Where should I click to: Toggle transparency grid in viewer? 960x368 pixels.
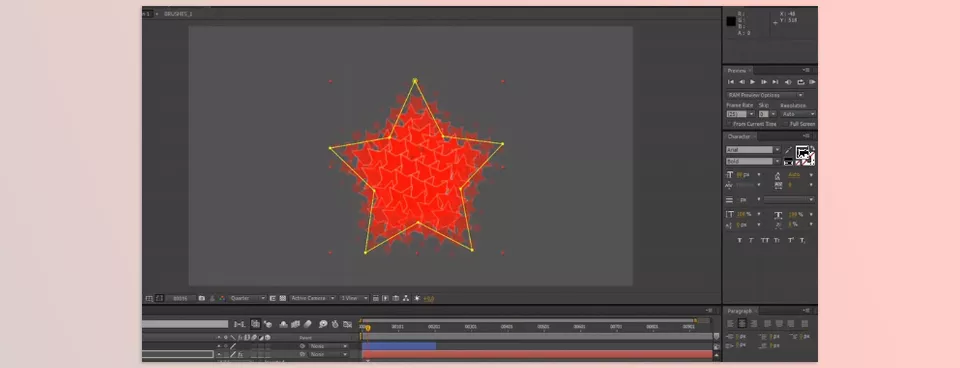[283, 298]
